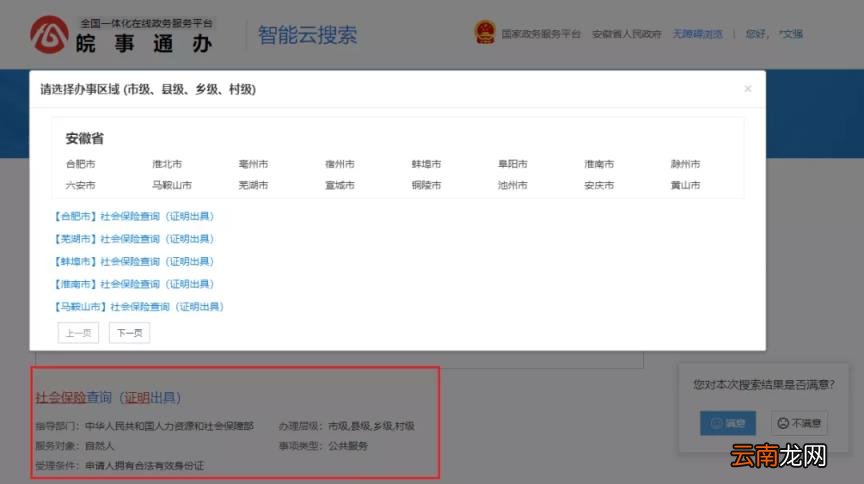Select 阜阳市 in the city list
Screen dimensions: 864x484
[x=513, y=164]
